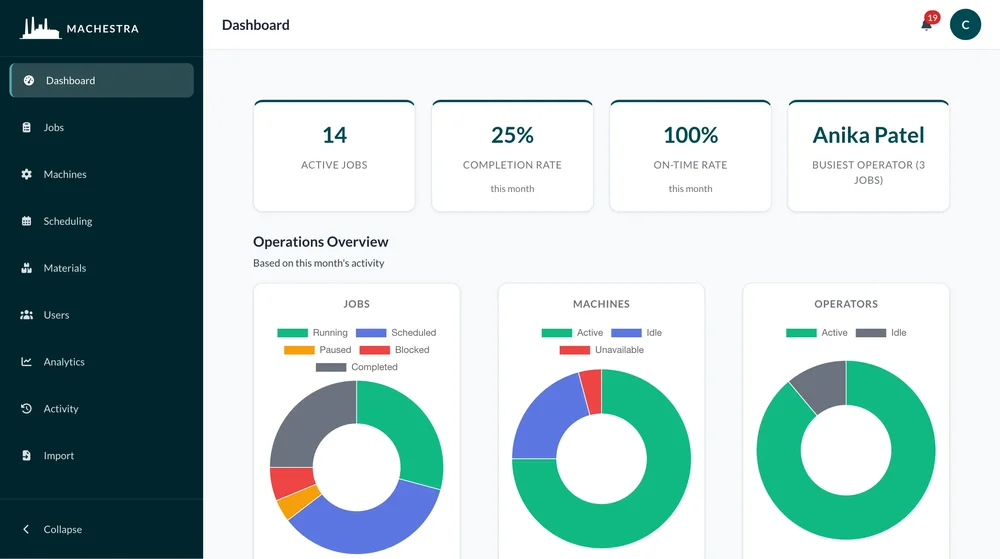Toggle Paused legend swatch in Jobs chart
1000x559 pixels.
(x=299, y=350)
